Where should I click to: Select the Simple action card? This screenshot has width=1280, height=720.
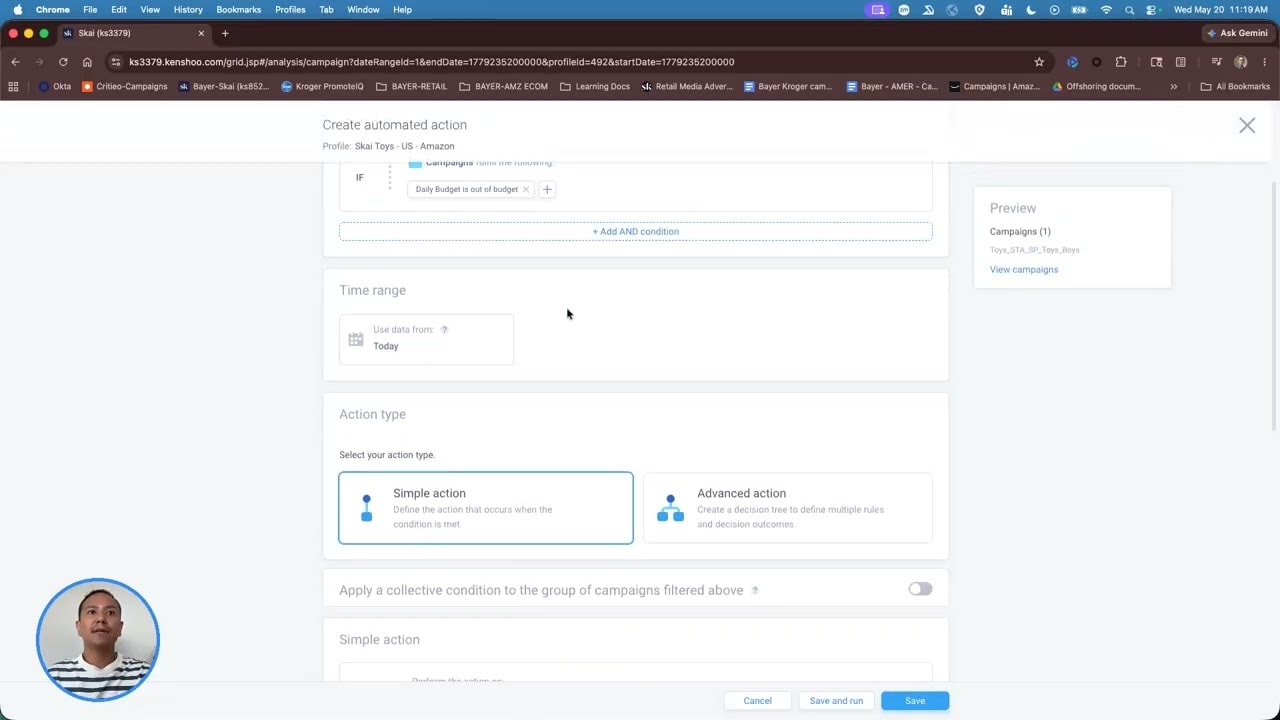click(486, 508)
